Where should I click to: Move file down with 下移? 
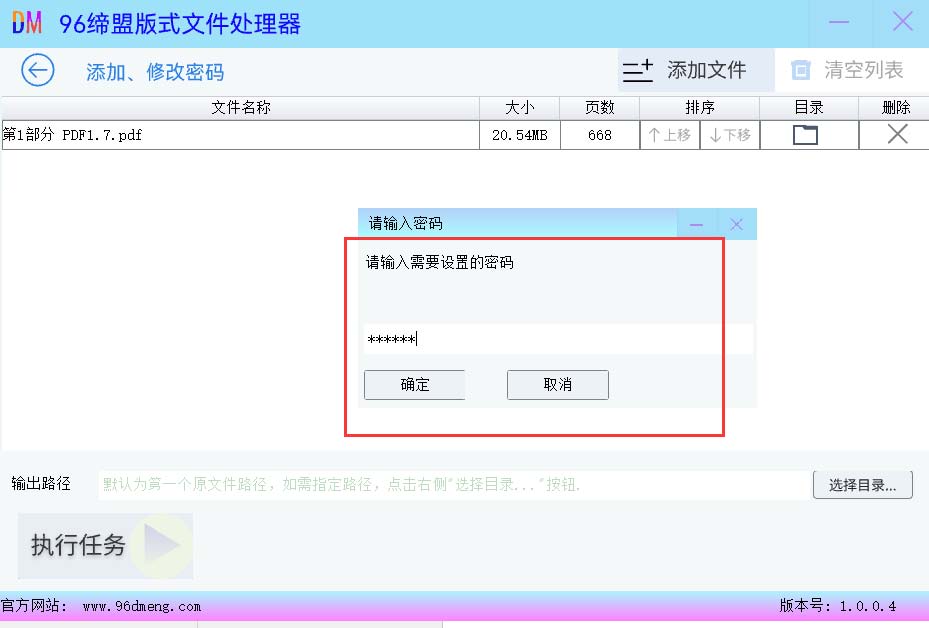[x=730, y=135]
